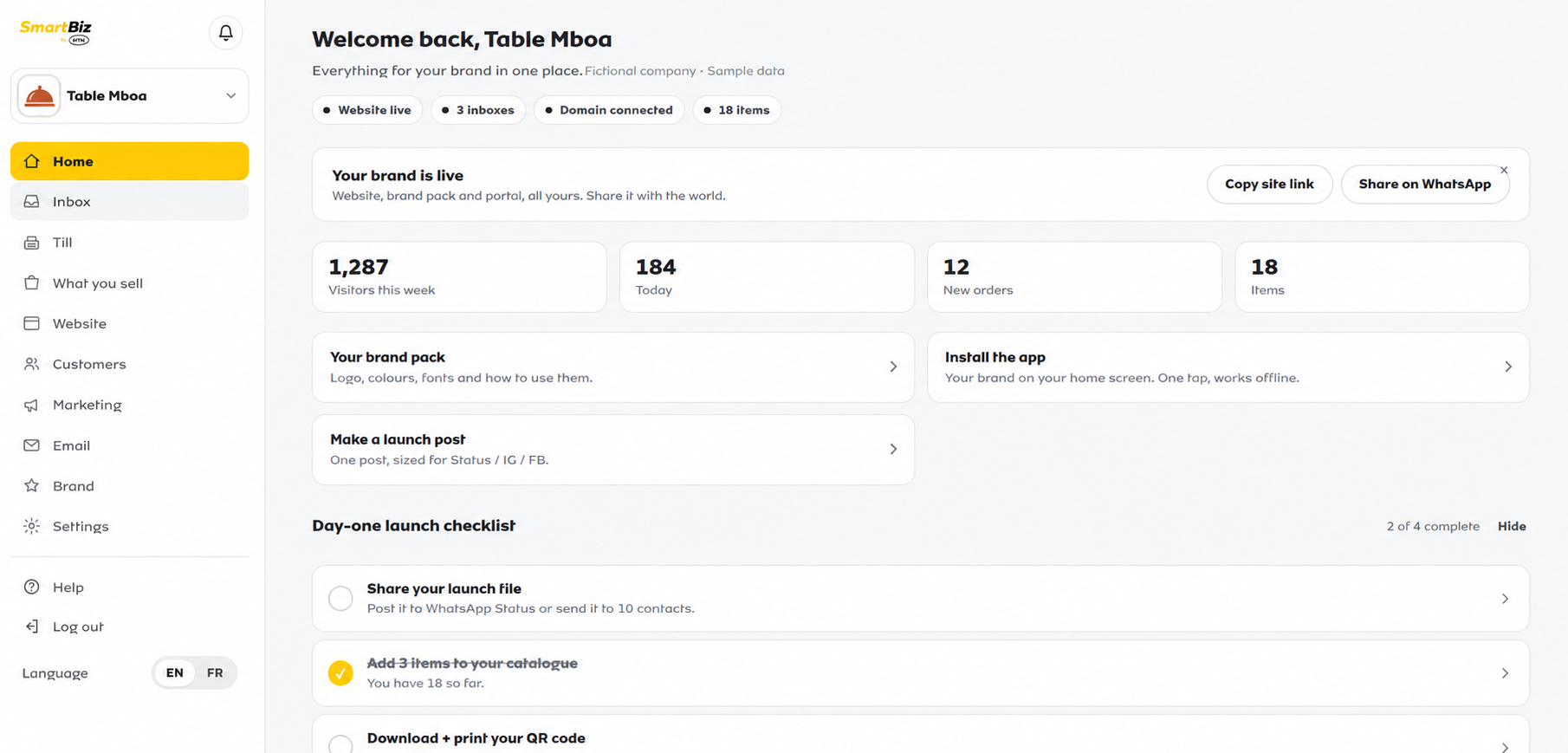Click the Inbox tray icon

point(32,202)
